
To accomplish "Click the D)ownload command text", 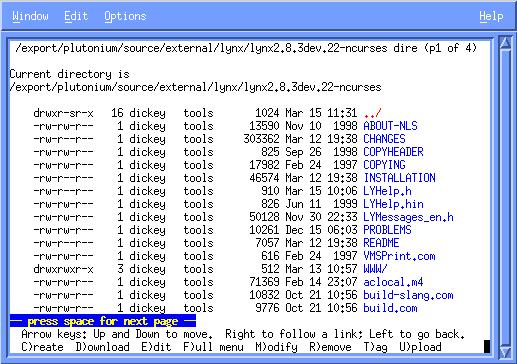I will tap(103, 347).
